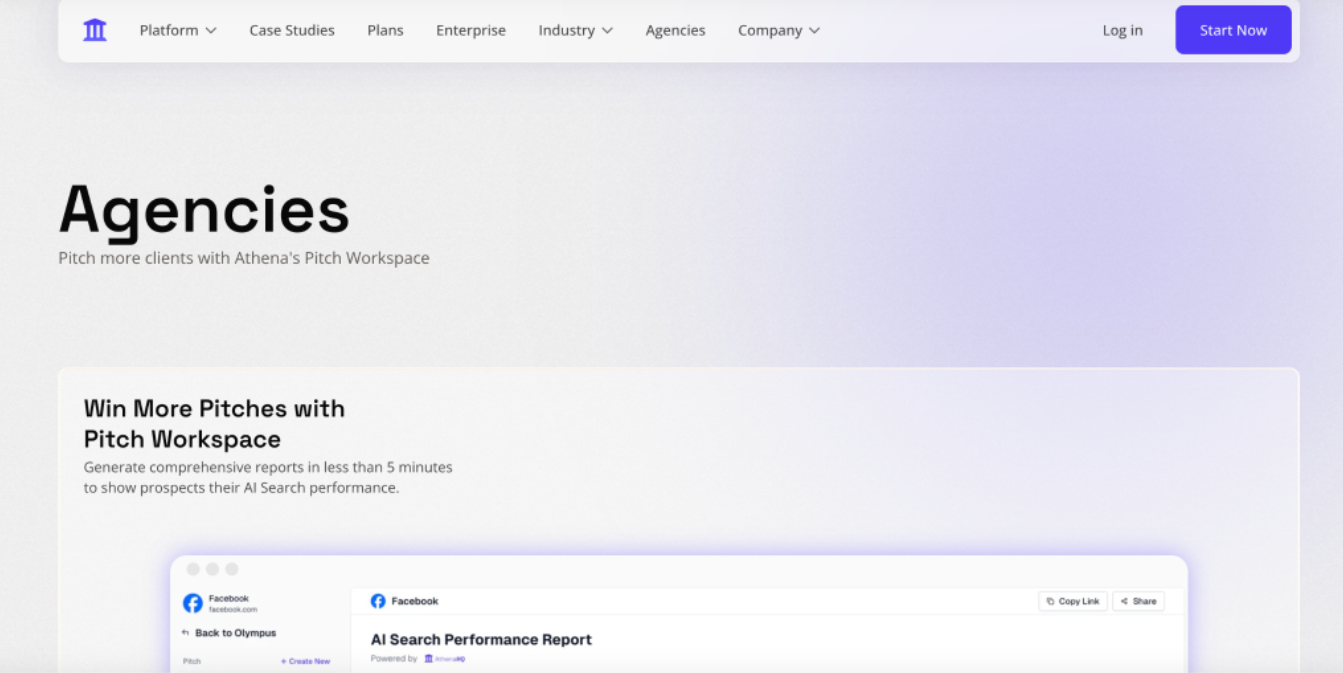The width and height of the screenshot is (1343, 673).
Task: Click the Athena logo beside Powered by
Action: (445, 659)
